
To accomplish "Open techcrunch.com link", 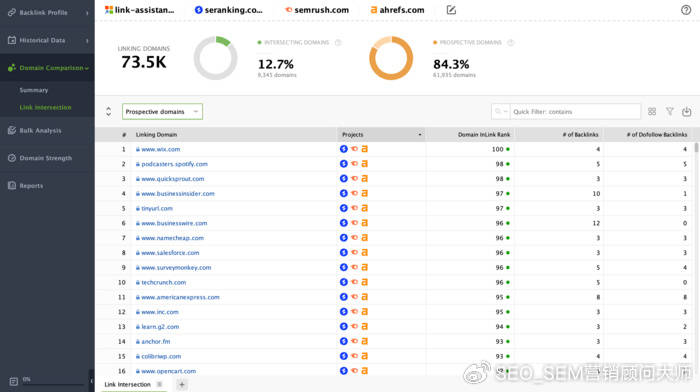I will tap(163, 282).
